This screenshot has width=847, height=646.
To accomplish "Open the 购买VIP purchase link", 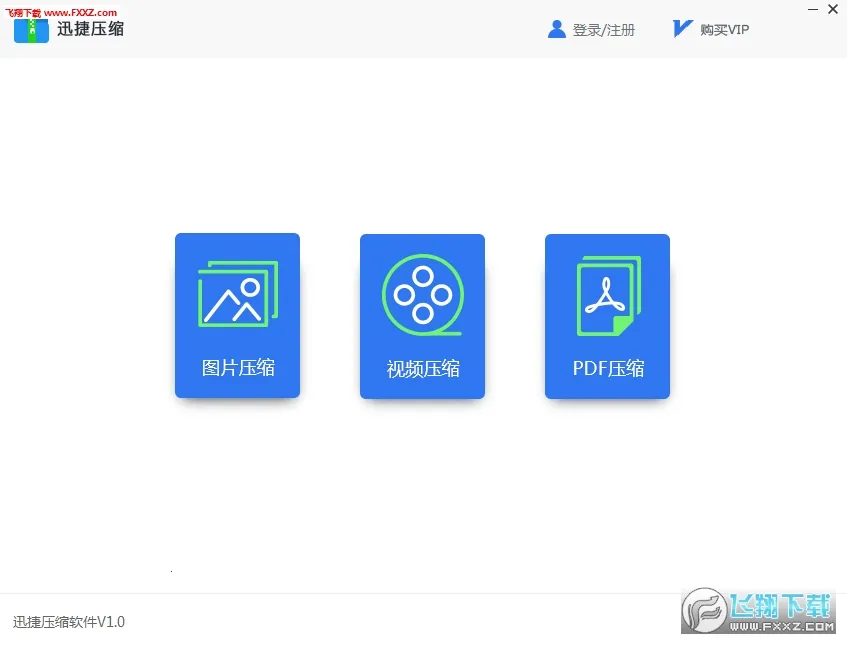I will [x=724, y=30].
